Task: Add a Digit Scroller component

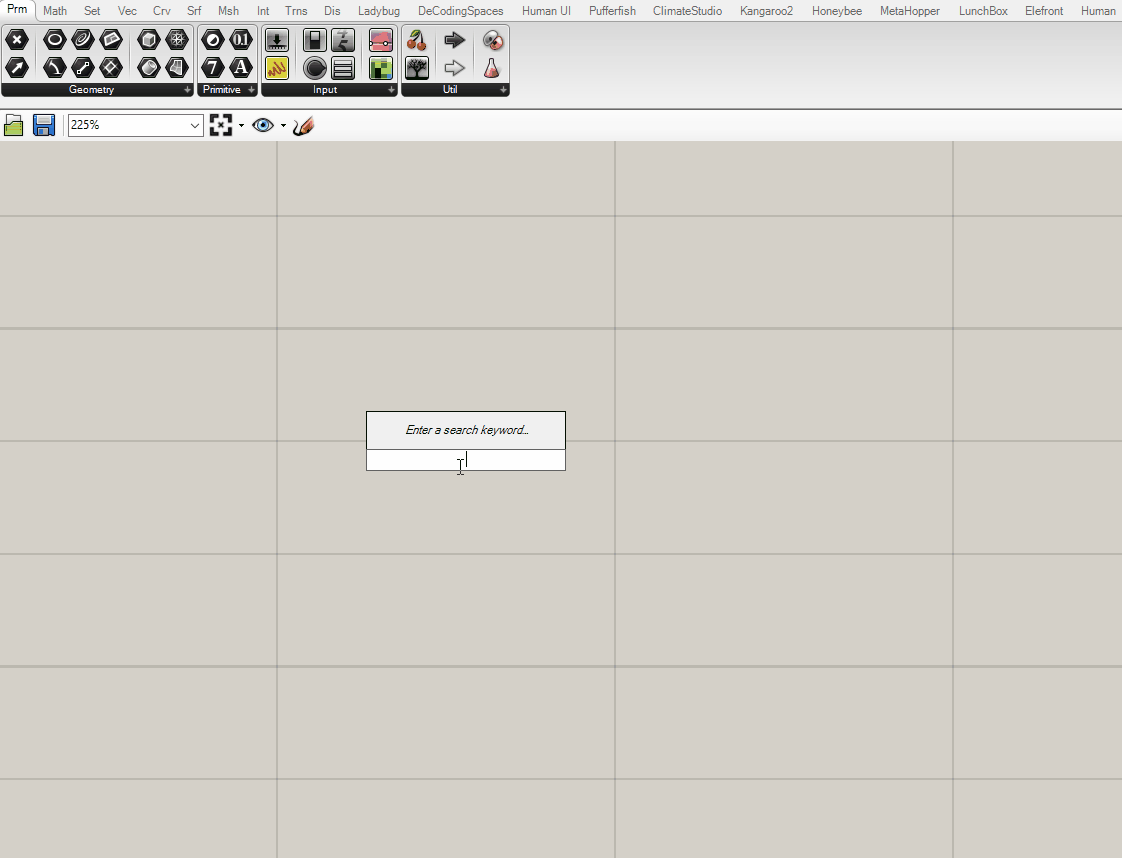Action: [x=343, y=40]
